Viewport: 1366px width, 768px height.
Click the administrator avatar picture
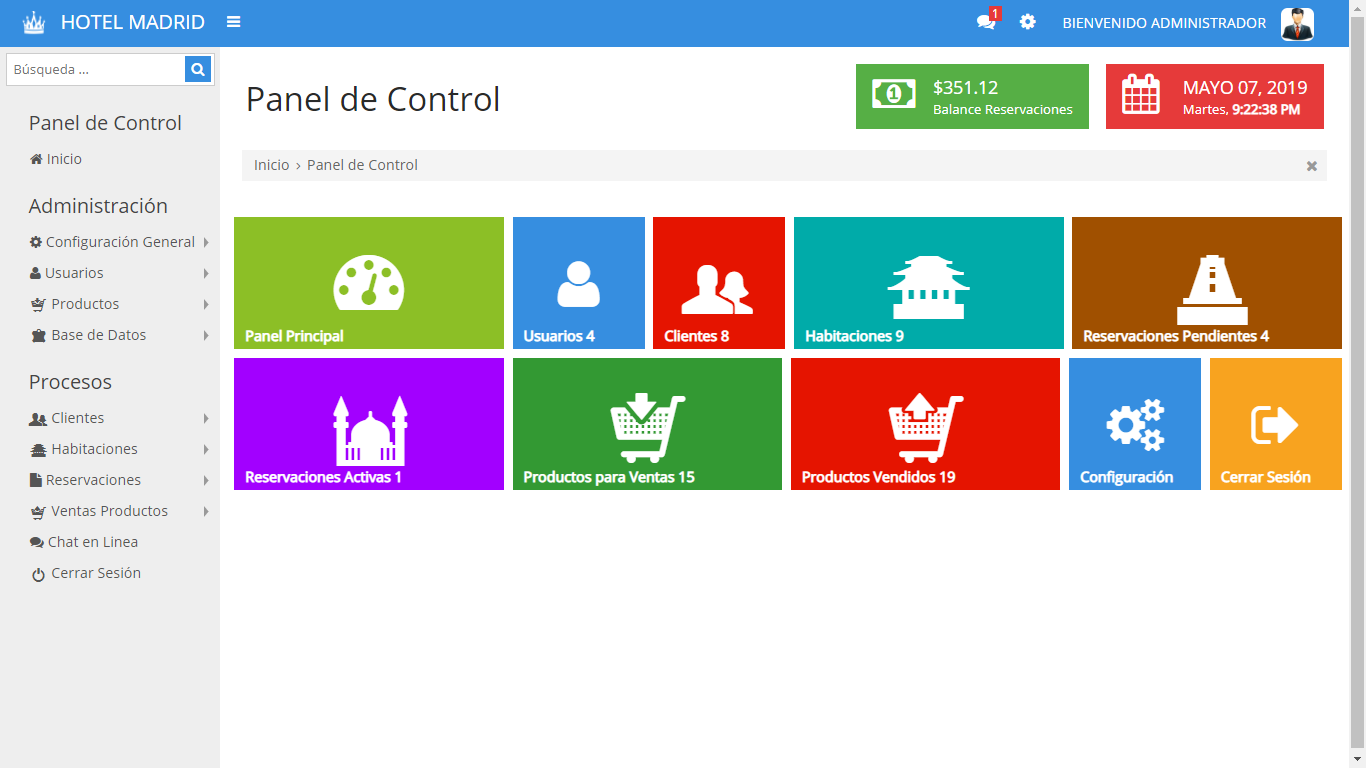pos(1297,23)
